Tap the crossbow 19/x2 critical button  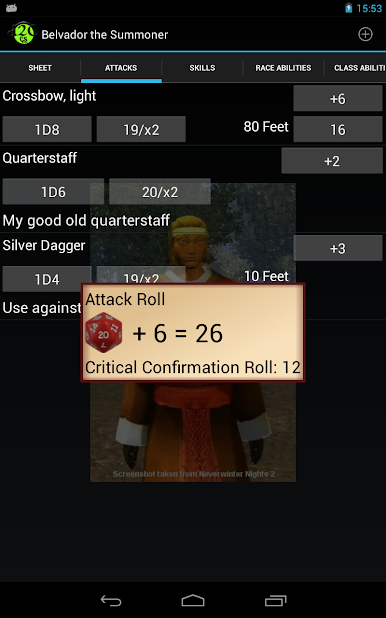(x=141, y=129)
